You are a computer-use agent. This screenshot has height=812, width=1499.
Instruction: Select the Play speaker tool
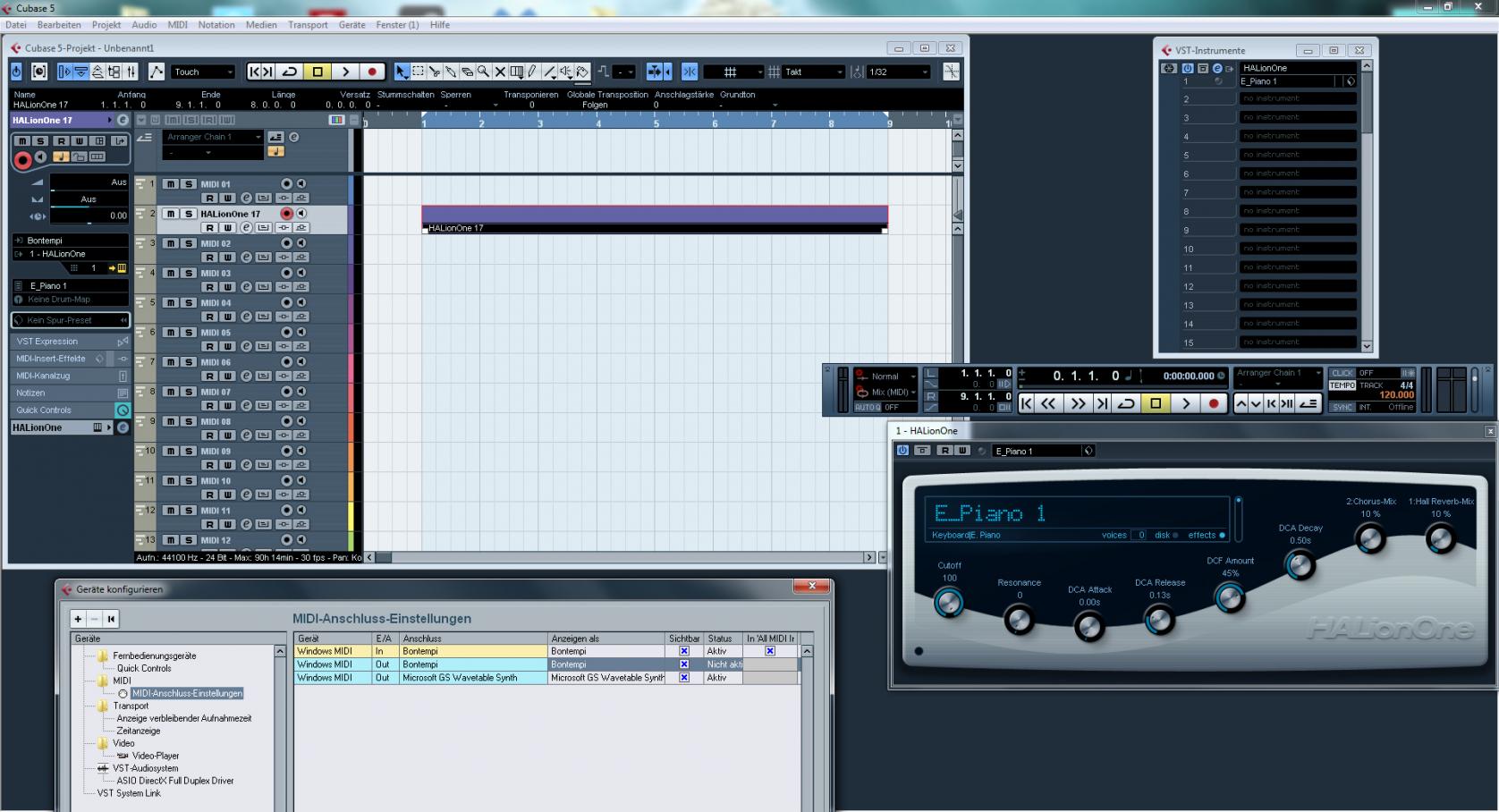(x=566, y=72)
